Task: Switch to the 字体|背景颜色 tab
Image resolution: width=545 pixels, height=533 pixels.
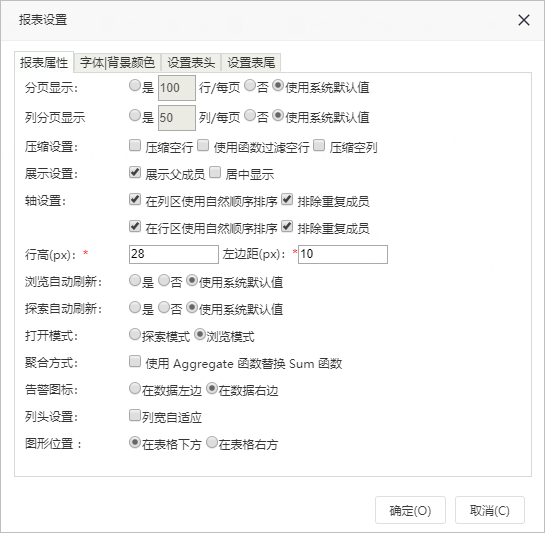Action: coord(117,63)
